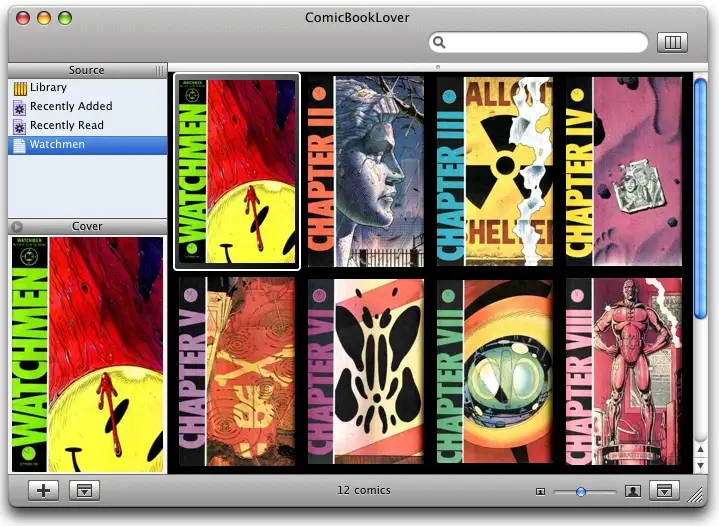Click the yellow minimize window button
The width and height of the screenshot is (719, 526).
(x=44, y=18)
